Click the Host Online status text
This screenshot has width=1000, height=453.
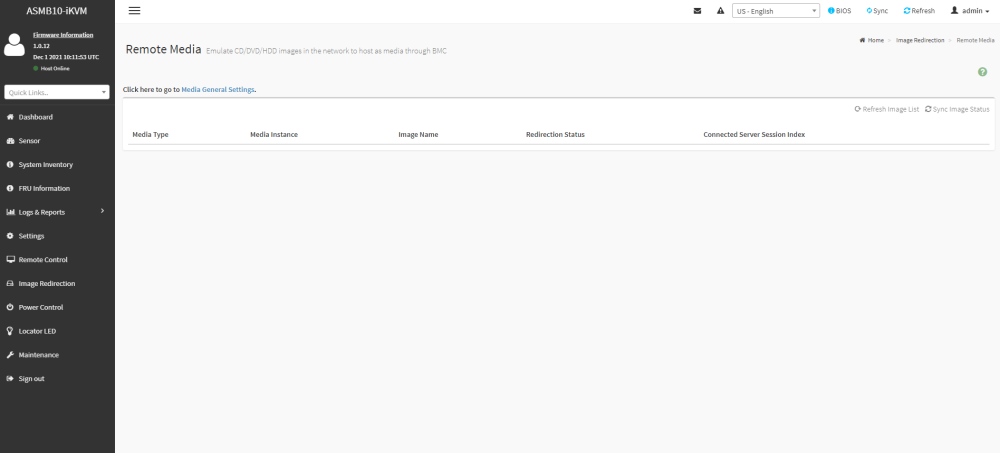(55, 68)
